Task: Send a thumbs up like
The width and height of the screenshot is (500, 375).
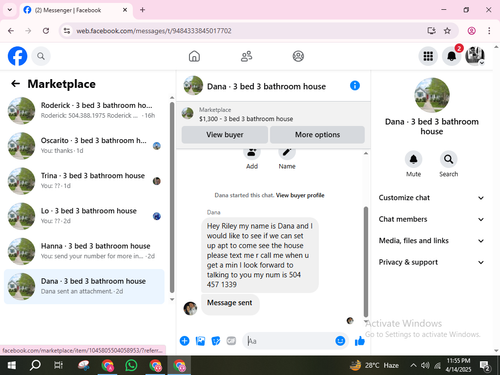Action: coord(360,341)
